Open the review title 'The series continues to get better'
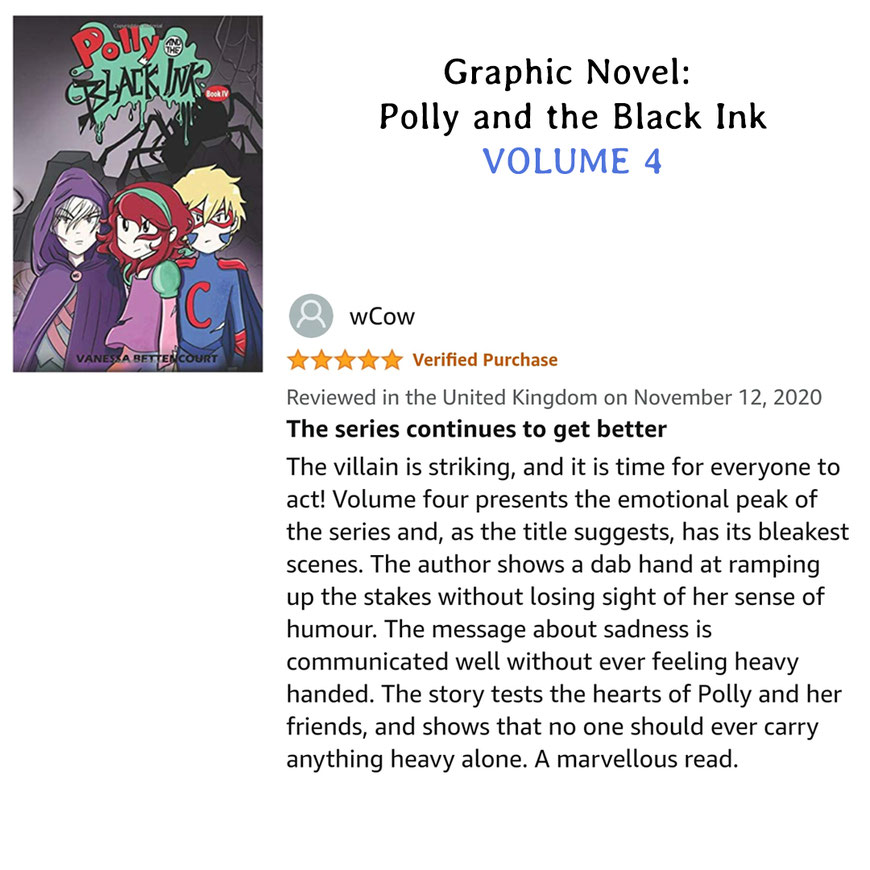This screenshot has width=870, height=870. click(476, 429)
